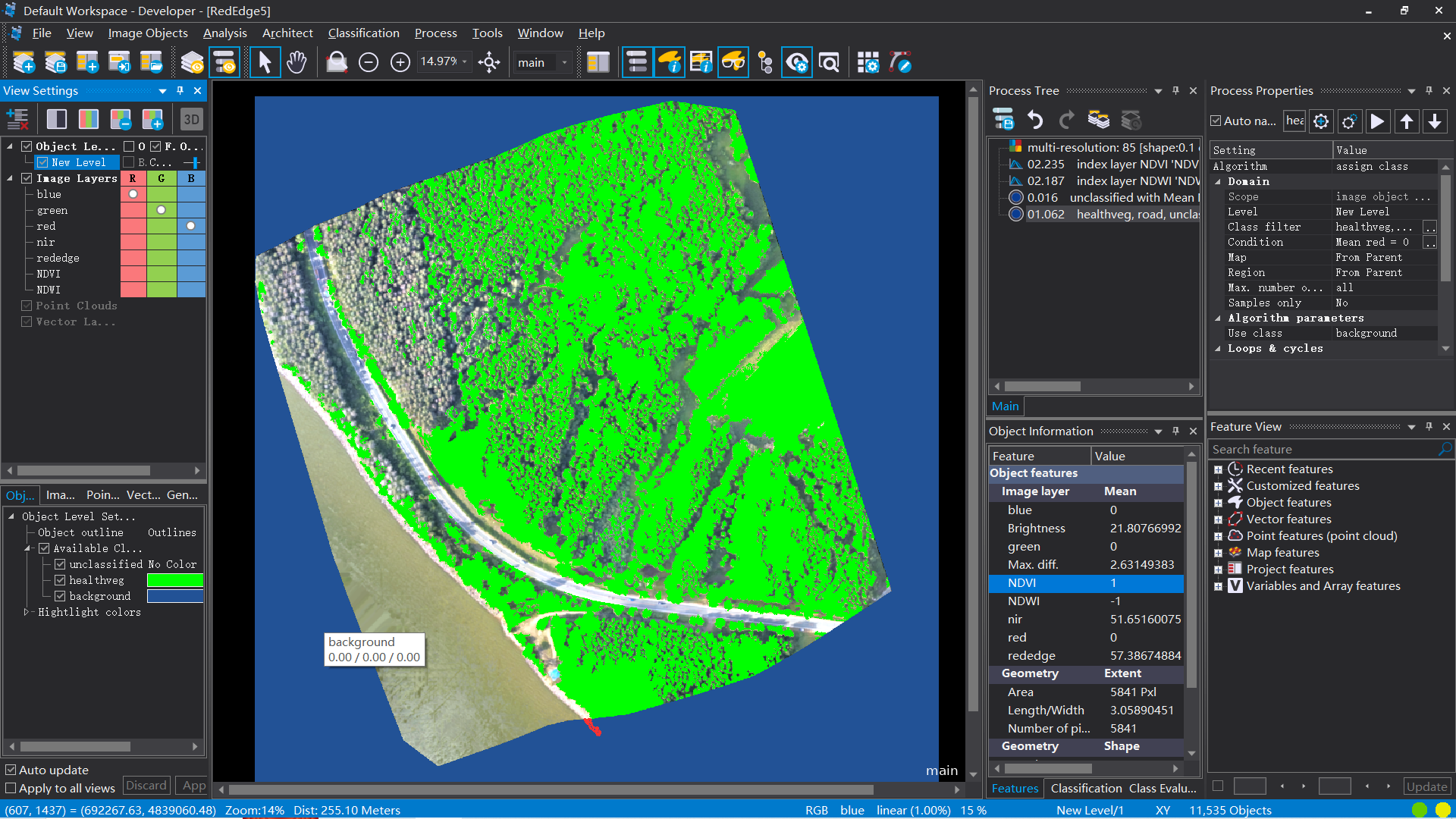Click the healthveg green color swatch
1456x819 pixels.
[x=174, y=580]
